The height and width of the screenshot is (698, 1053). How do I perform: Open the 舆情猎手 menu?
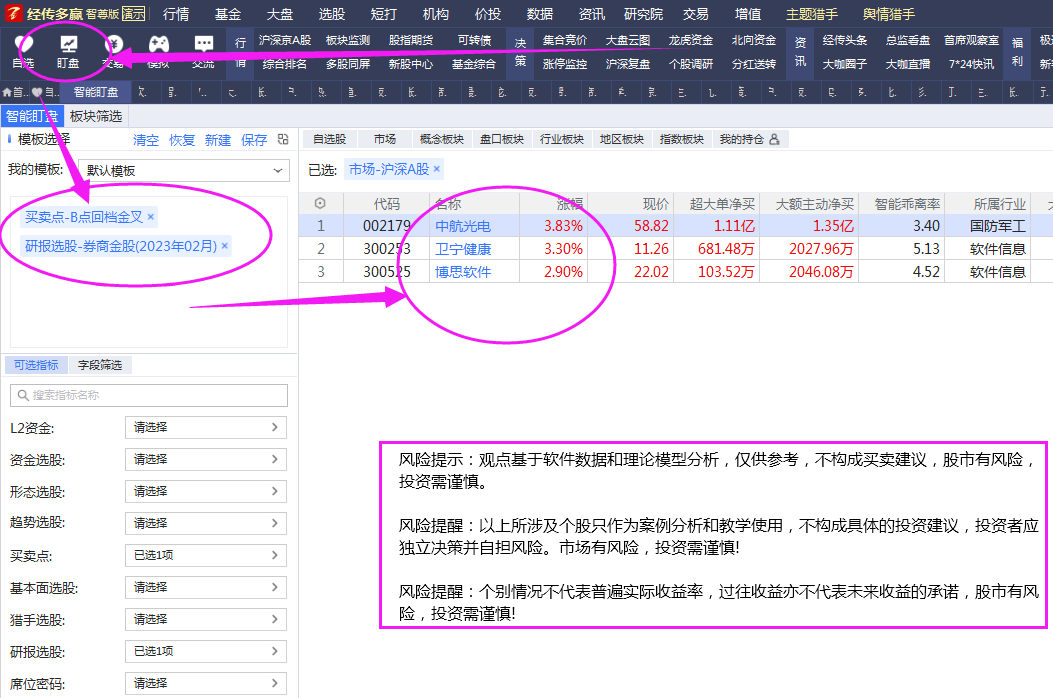(x=888, y=14)
